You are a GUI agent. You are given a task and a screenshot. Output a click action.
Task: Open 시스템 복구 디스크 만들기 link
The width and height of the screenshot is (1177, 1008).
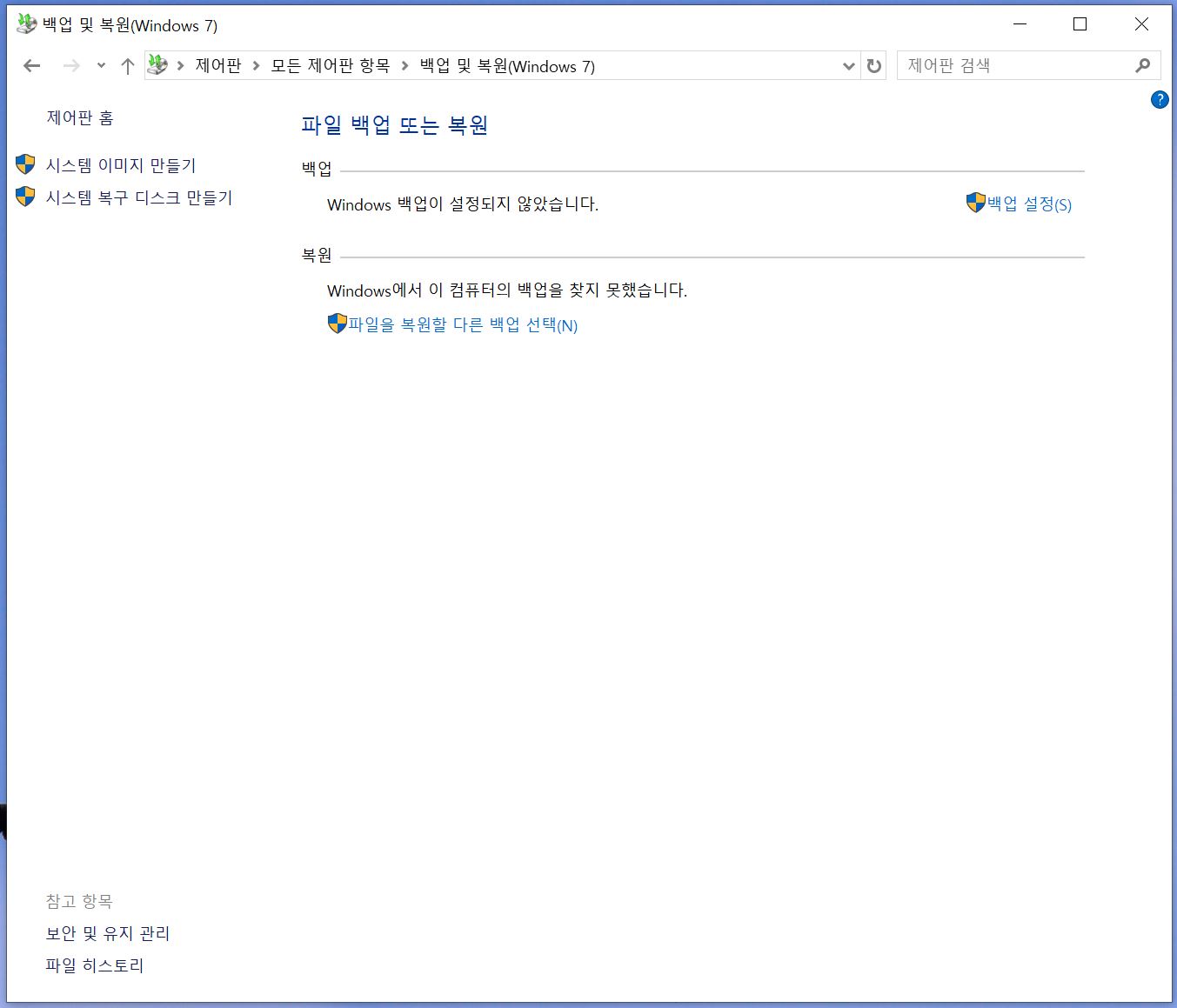(x=139, y=197)
